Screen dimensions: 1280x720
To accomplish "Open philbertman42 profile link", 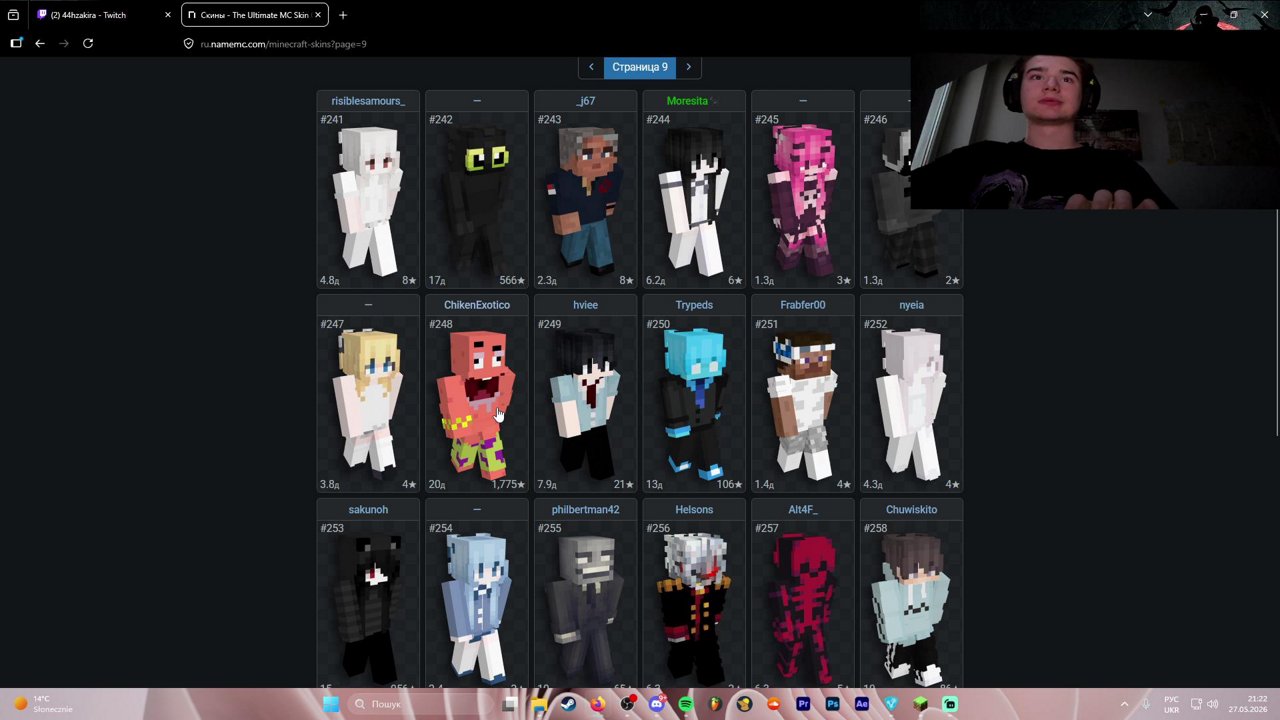I will click(585, 510).
